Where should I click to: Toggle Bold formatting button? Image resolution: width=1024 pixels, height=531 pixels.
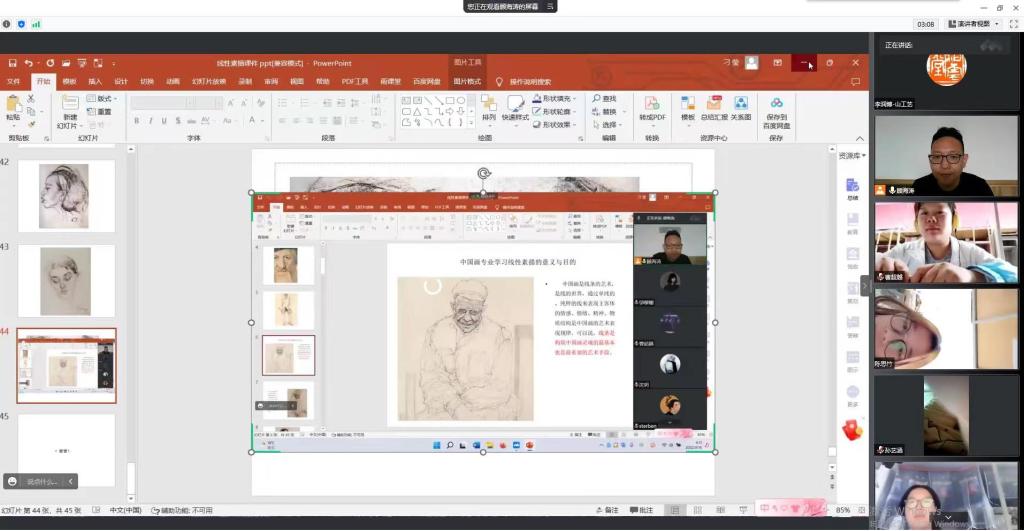click(x=137, y=121)
